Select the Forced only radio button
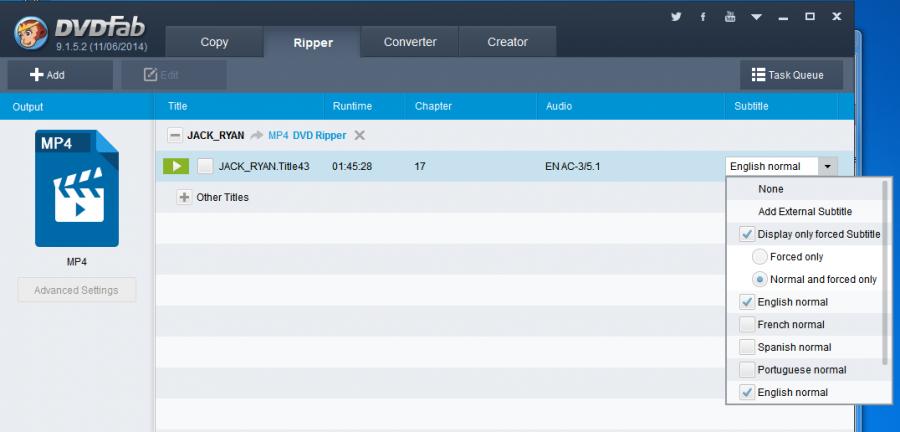 759,257
